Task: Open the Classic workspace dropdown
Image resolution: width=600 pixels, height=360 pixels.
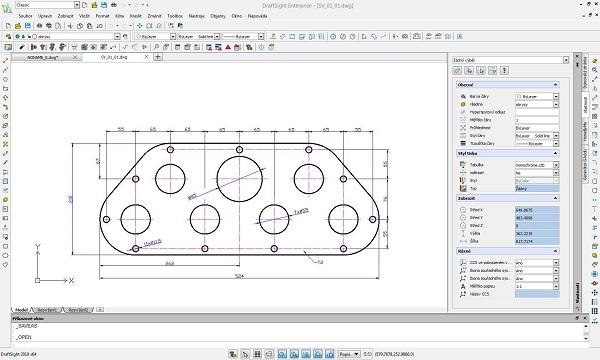Action: [77, 5]
